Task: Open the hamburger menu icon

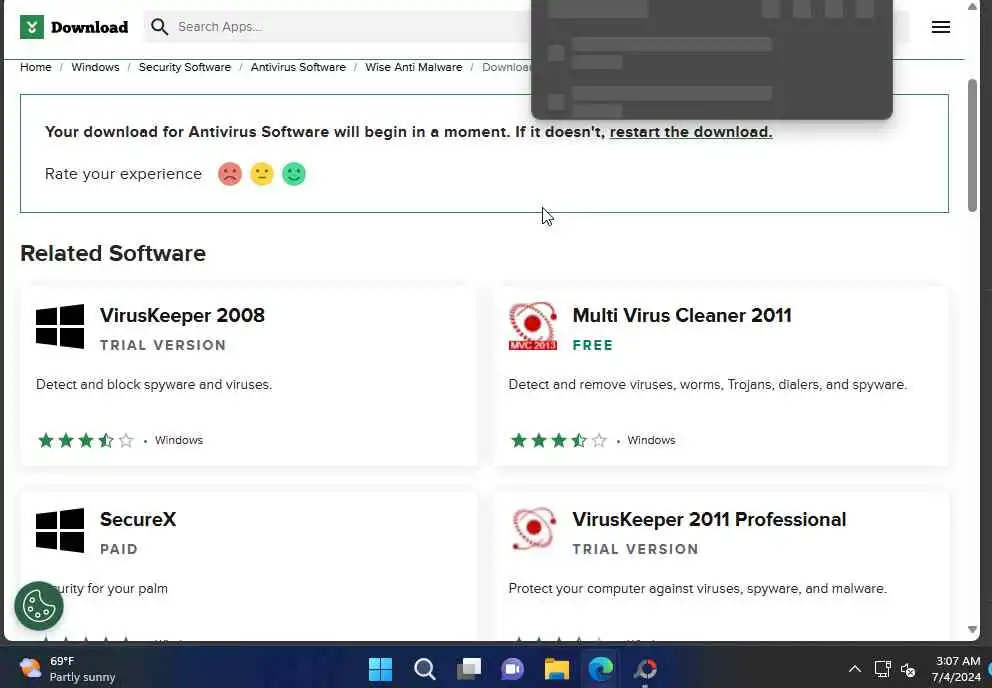Action: point(940,27)
